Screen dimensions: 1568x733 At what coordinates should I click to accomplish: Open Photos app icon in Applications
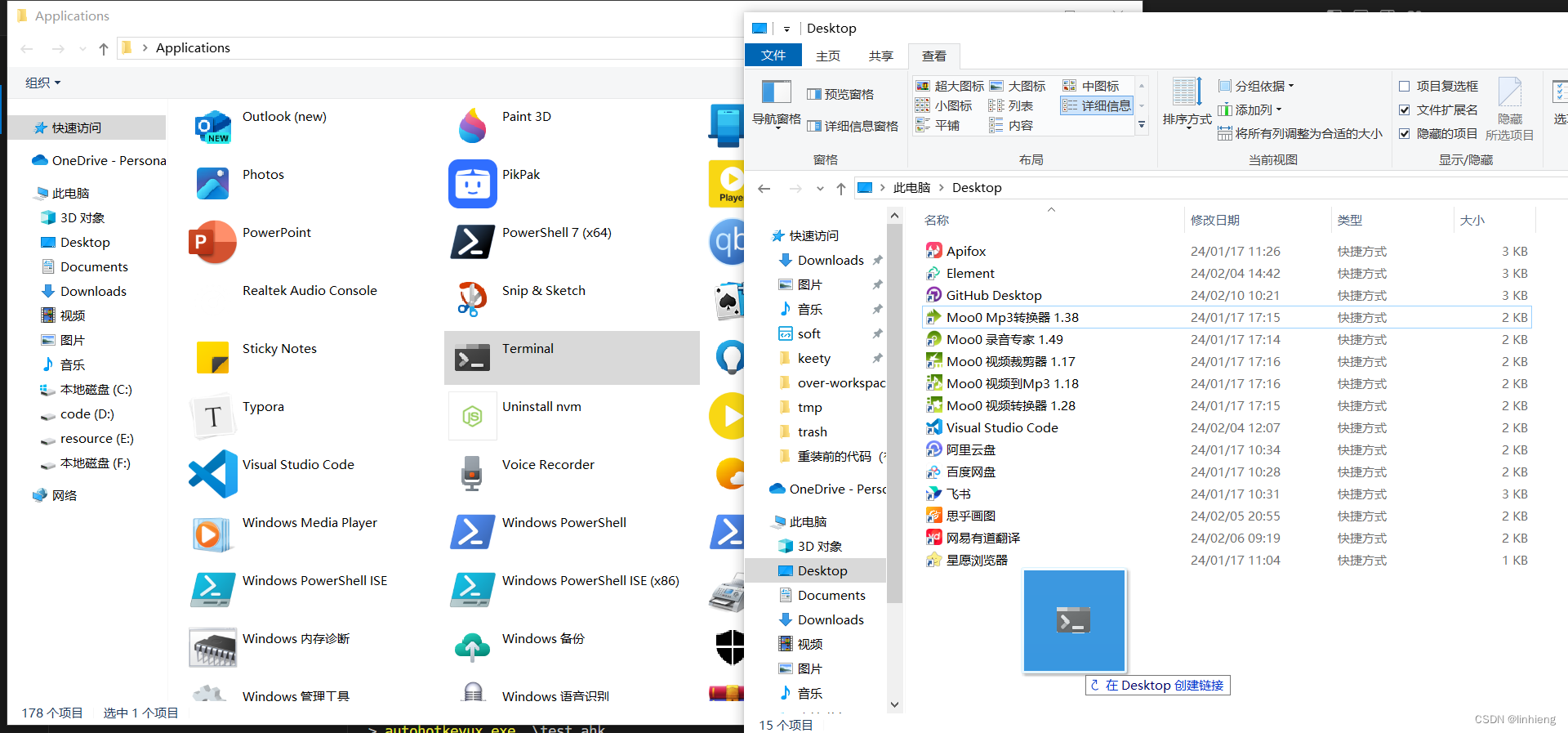pyautogui.click(x=213, y=184)
